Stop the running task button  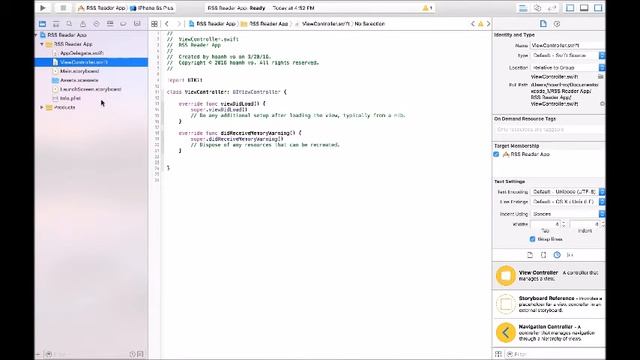click(x=63, y=8)
